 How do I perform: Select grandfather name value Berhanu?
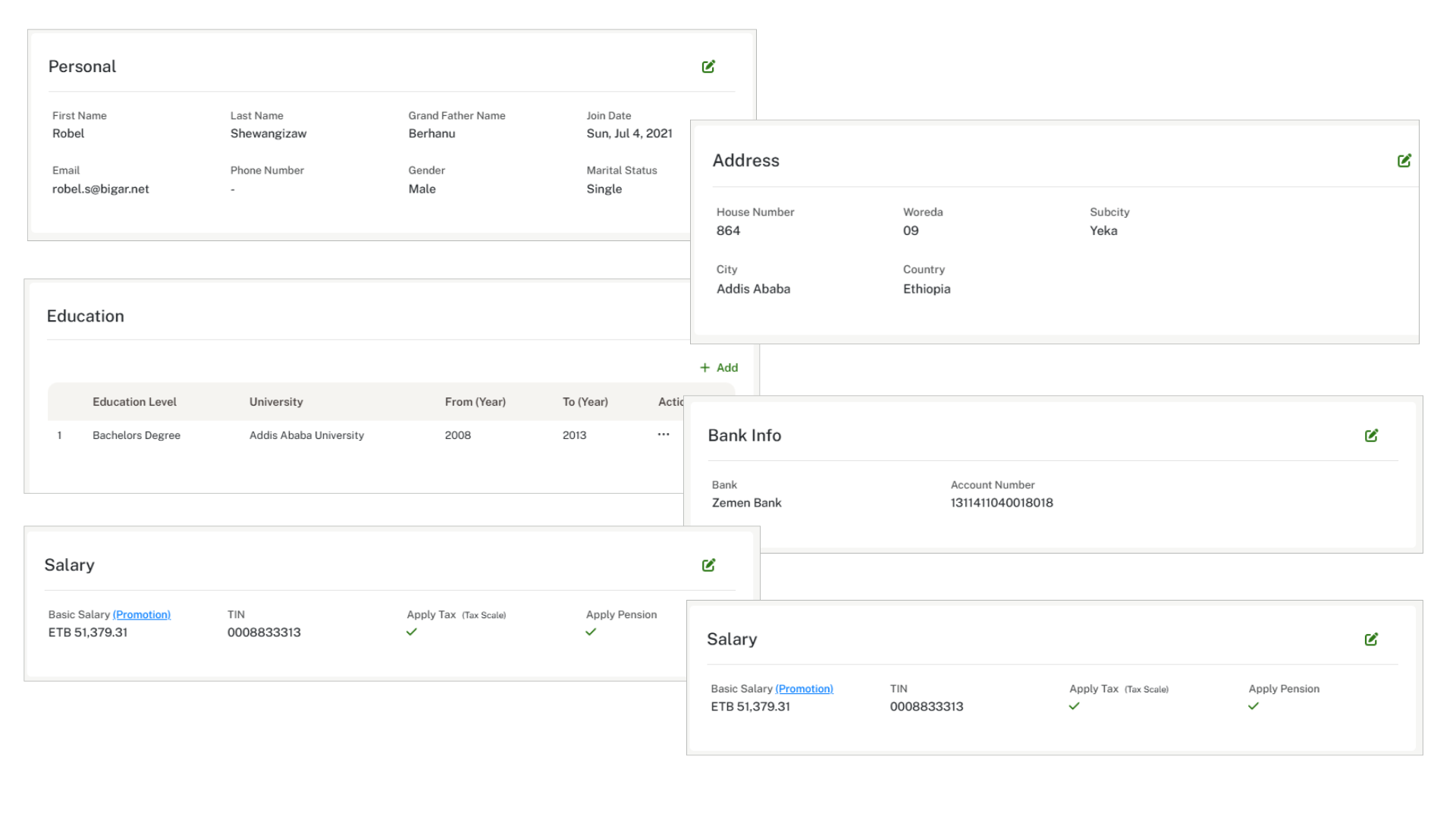click(x=432, y=133)
